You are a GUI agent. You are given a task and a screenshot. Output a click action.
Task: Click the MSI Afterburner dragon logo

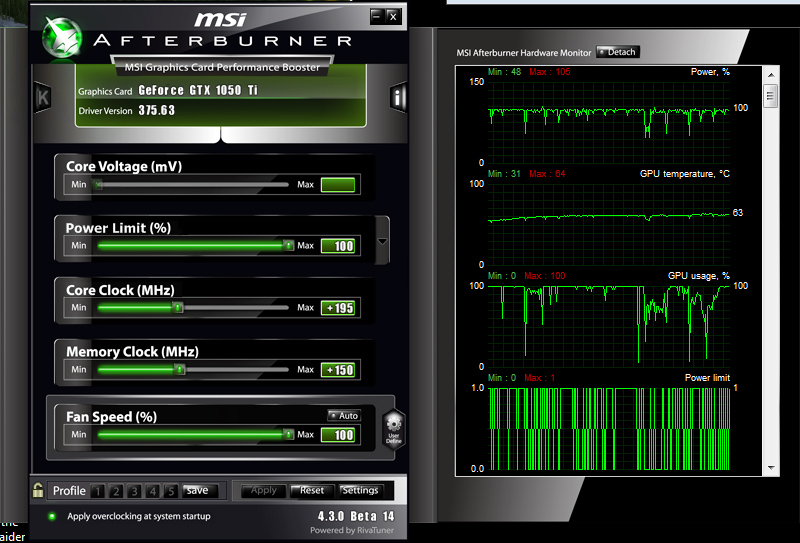[x=62, y=37]
